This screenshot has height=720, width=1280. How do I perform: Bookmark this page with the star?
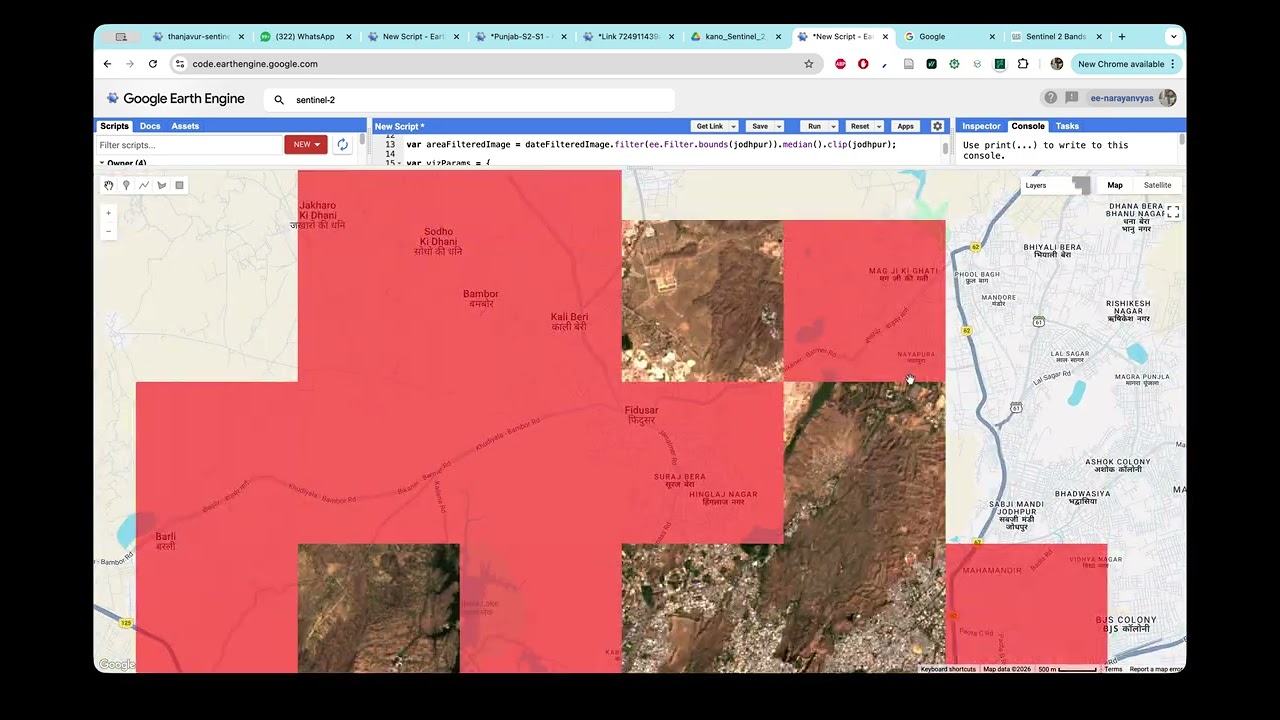click(809, 64)
